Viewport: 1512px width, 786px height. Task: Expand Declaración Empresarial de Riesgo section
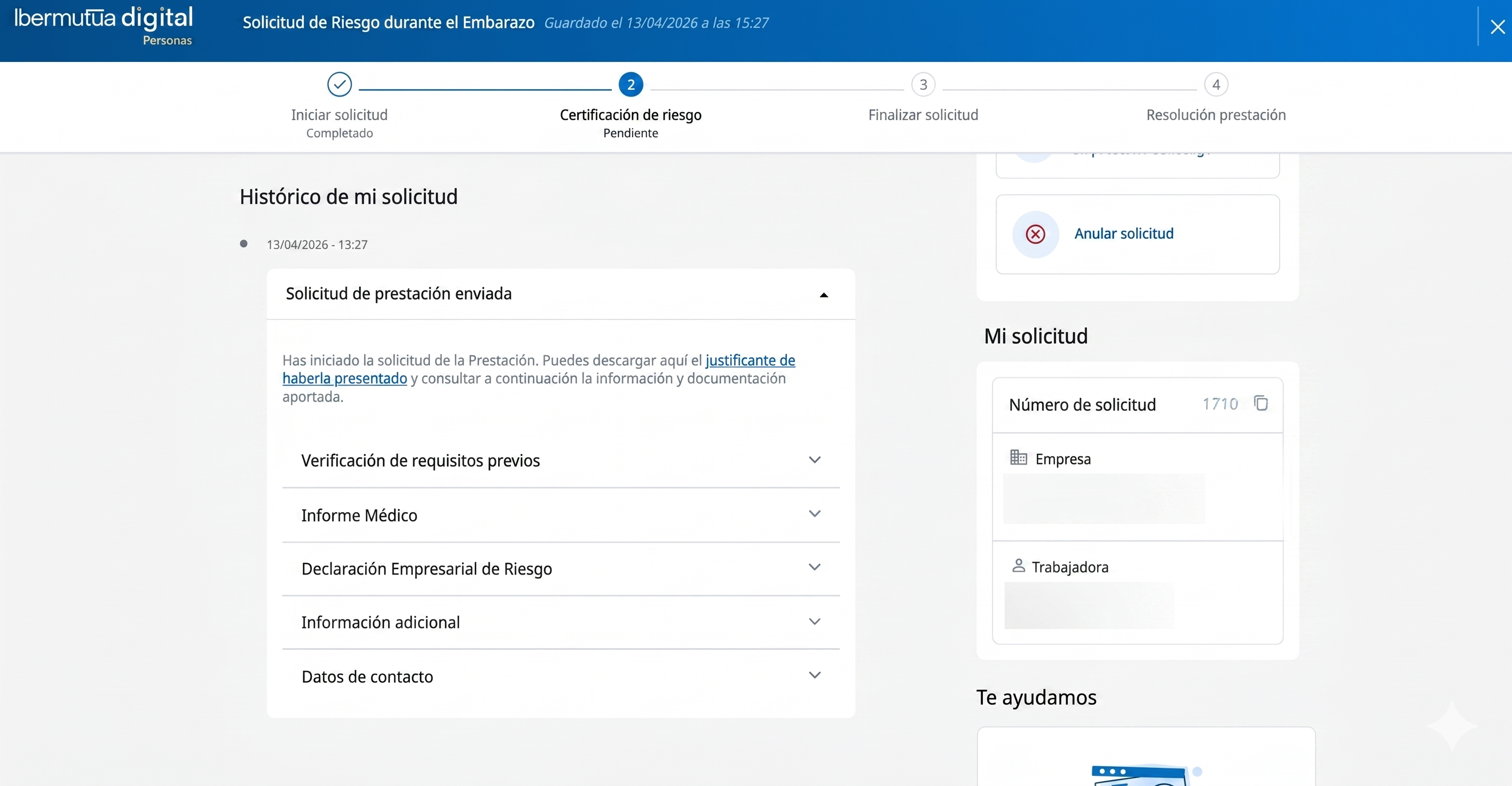pyautogui.click(x=814, y=568)
